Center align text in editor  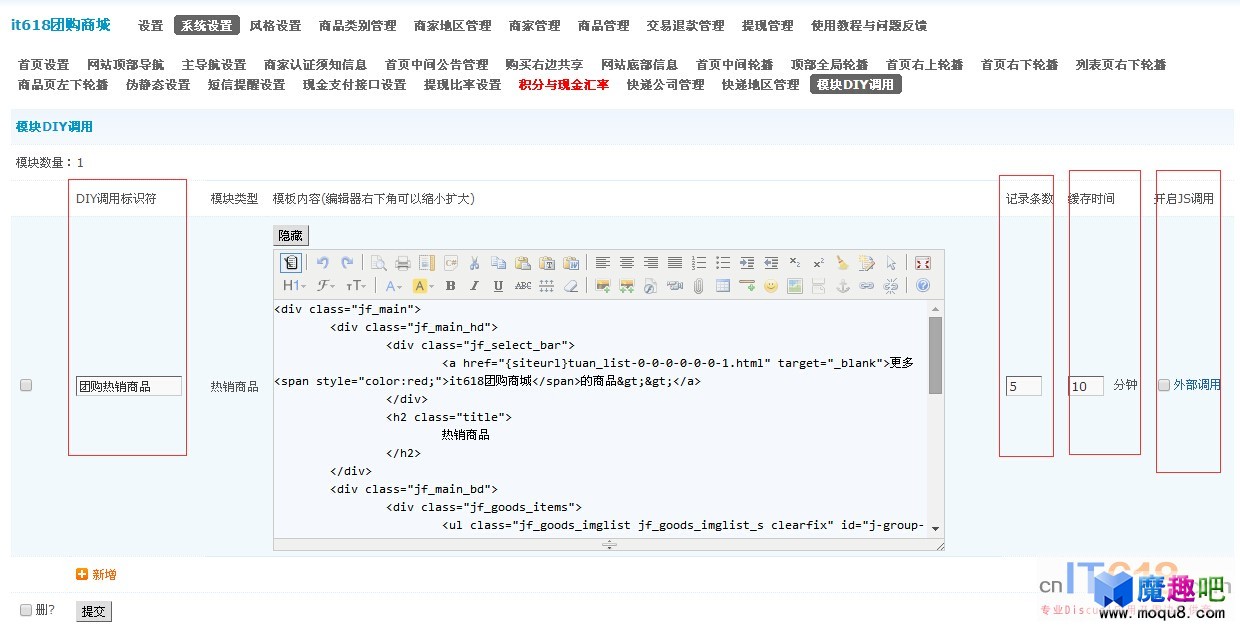coord(627,263)
